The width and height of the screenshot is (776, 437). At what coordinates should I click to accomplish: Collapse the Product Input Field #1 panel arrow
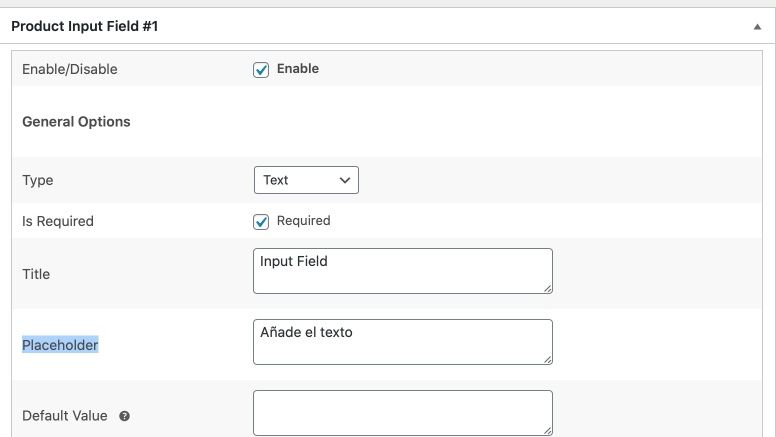pyautogui.click(x=757, y=27)
